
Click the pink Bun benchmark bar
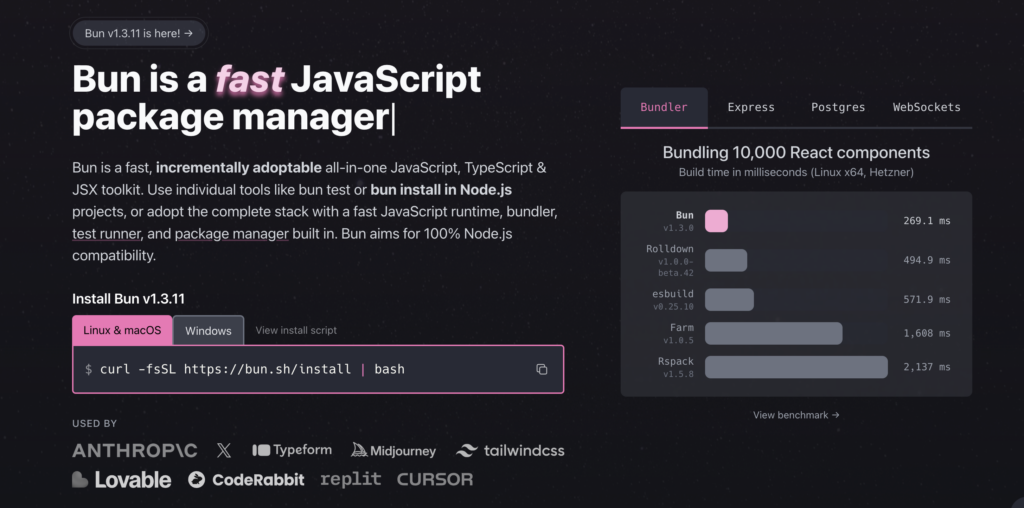(716, 221)
